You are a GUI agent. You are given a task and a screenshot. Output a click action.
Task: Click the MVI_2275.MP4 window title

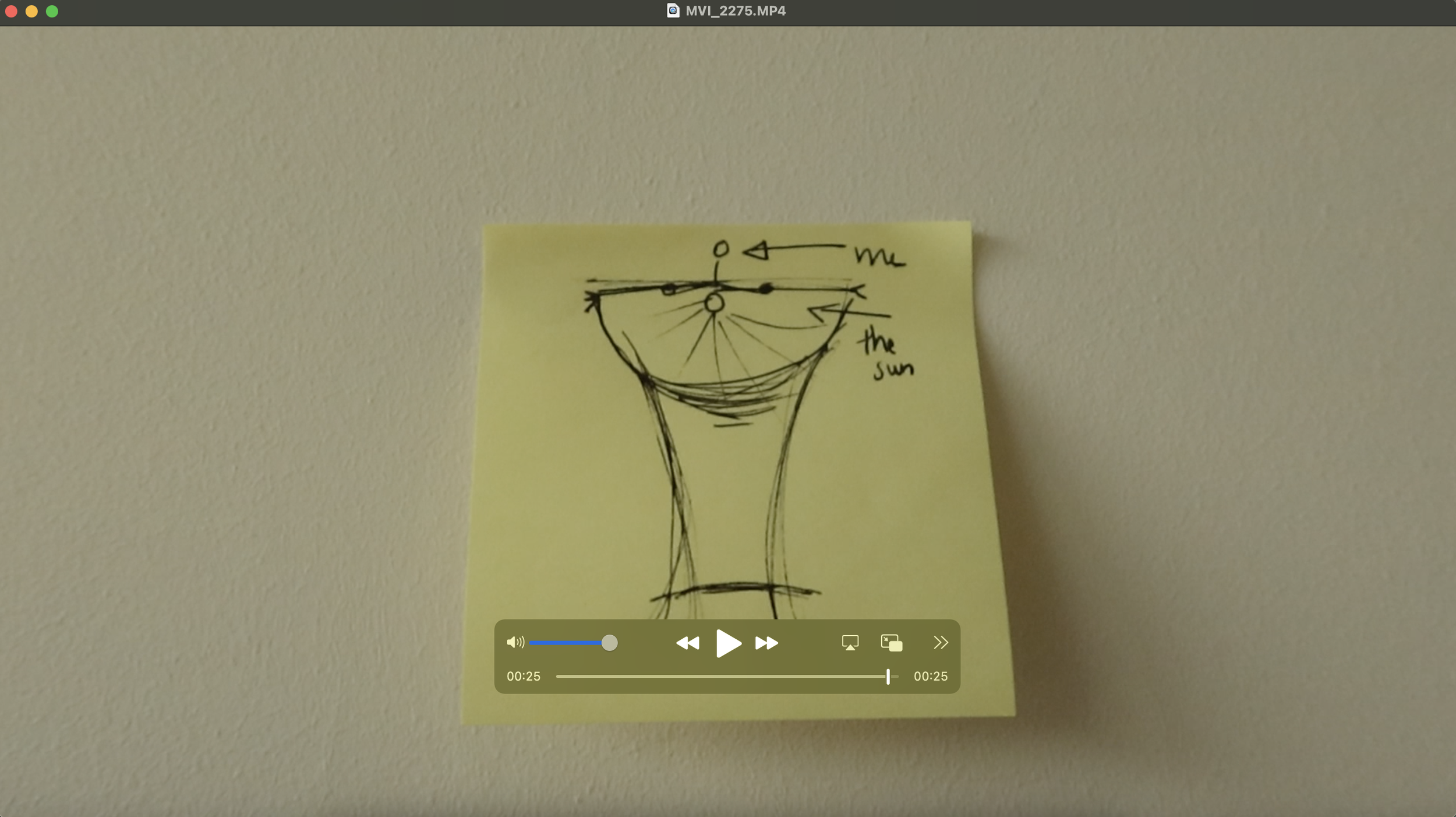(x=735, y=10)
